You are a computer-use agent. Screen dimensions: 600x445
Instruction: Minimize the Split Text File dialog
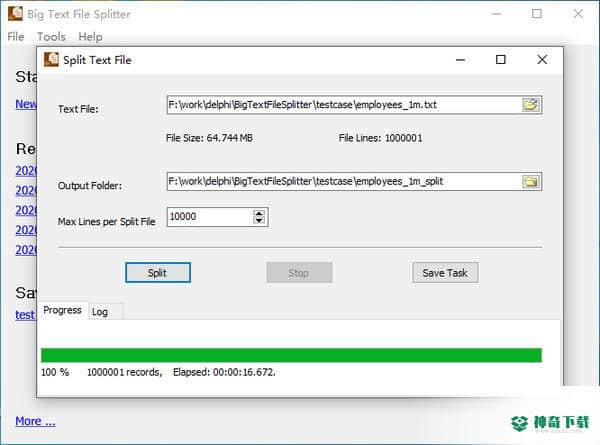tap(460, 60)
